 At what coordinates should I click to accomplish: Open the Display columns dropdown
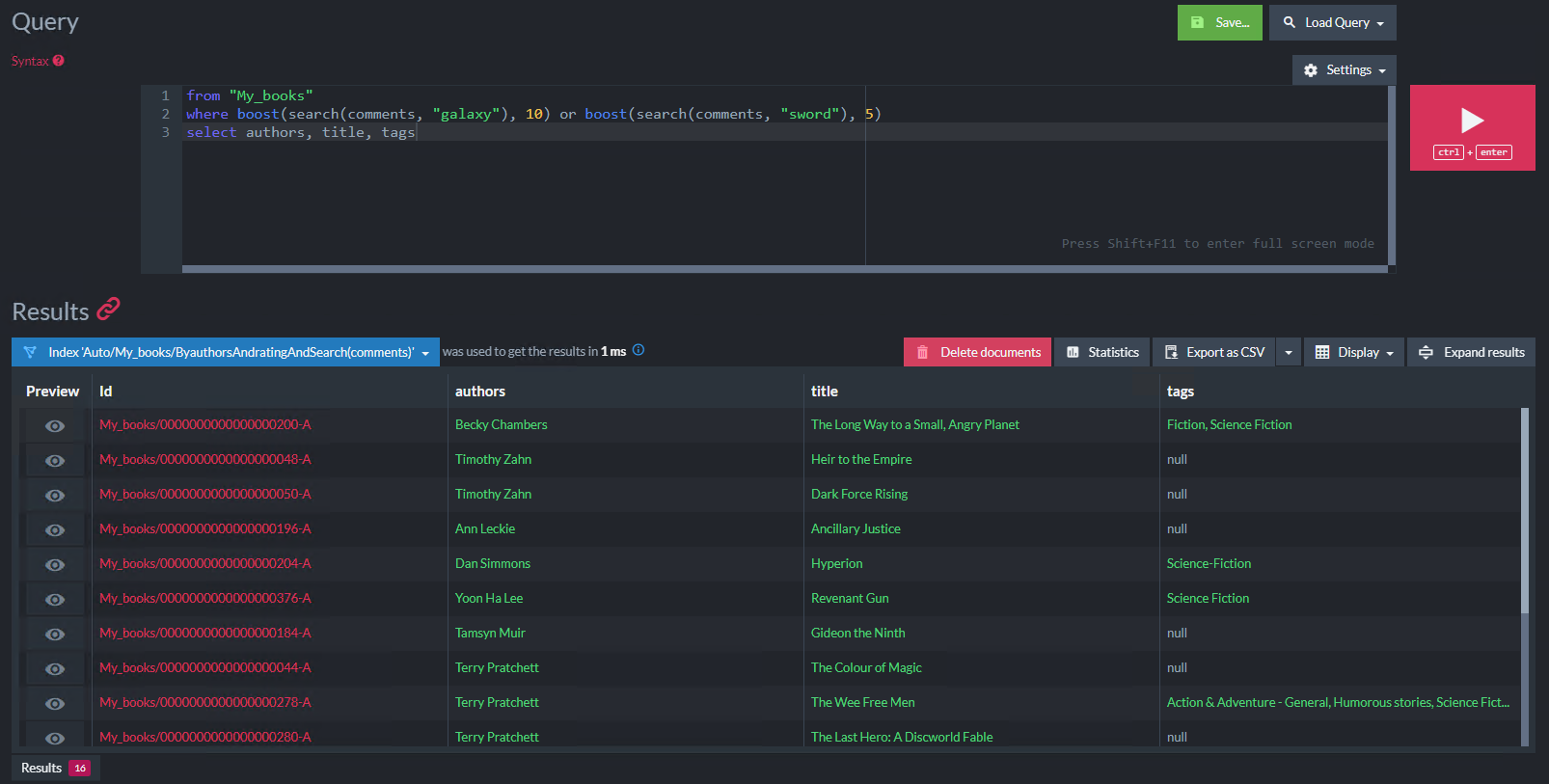point(1354,352)
